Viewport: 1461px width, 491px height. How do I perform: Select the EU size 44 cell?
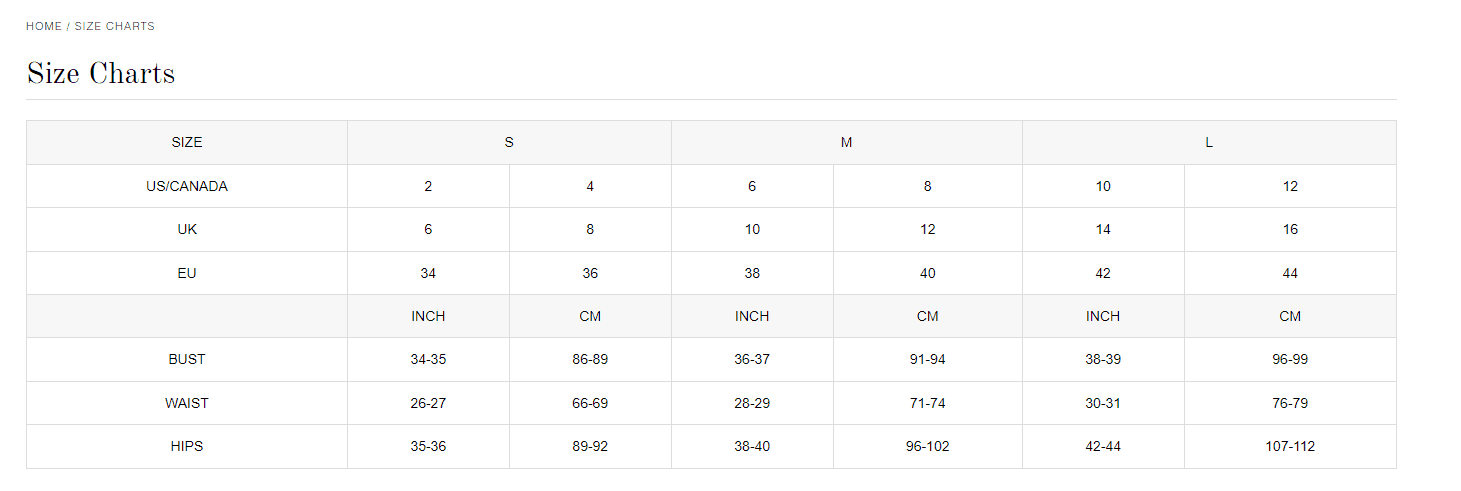point(1290,273)
